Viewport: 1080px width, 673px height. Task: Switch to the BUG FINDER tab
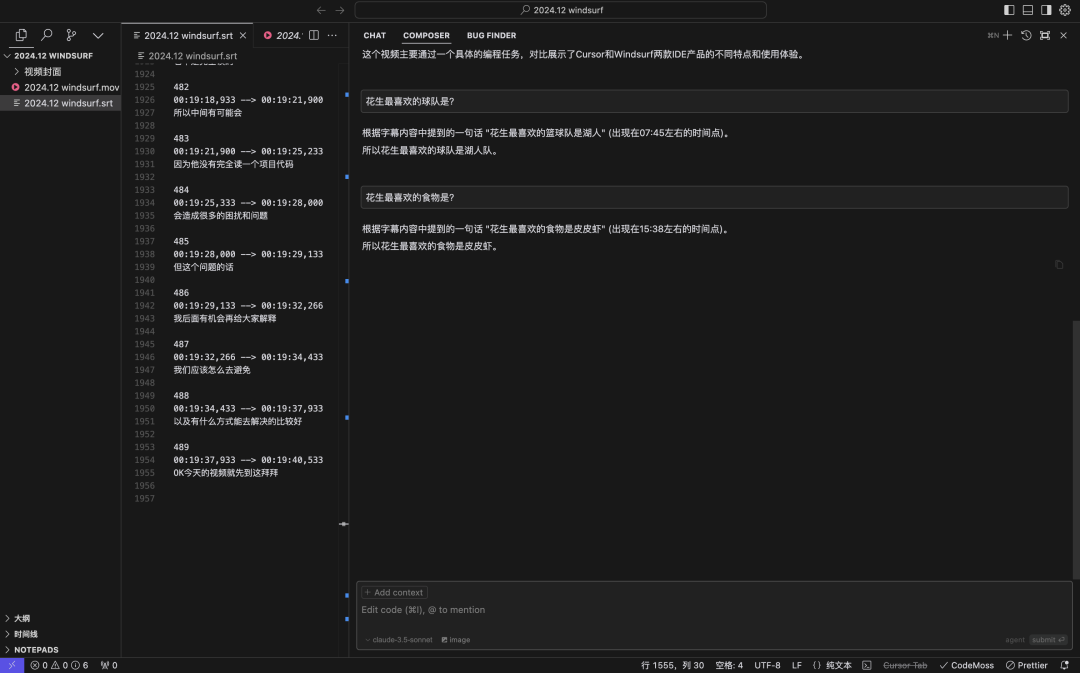(x=491, y=36)
